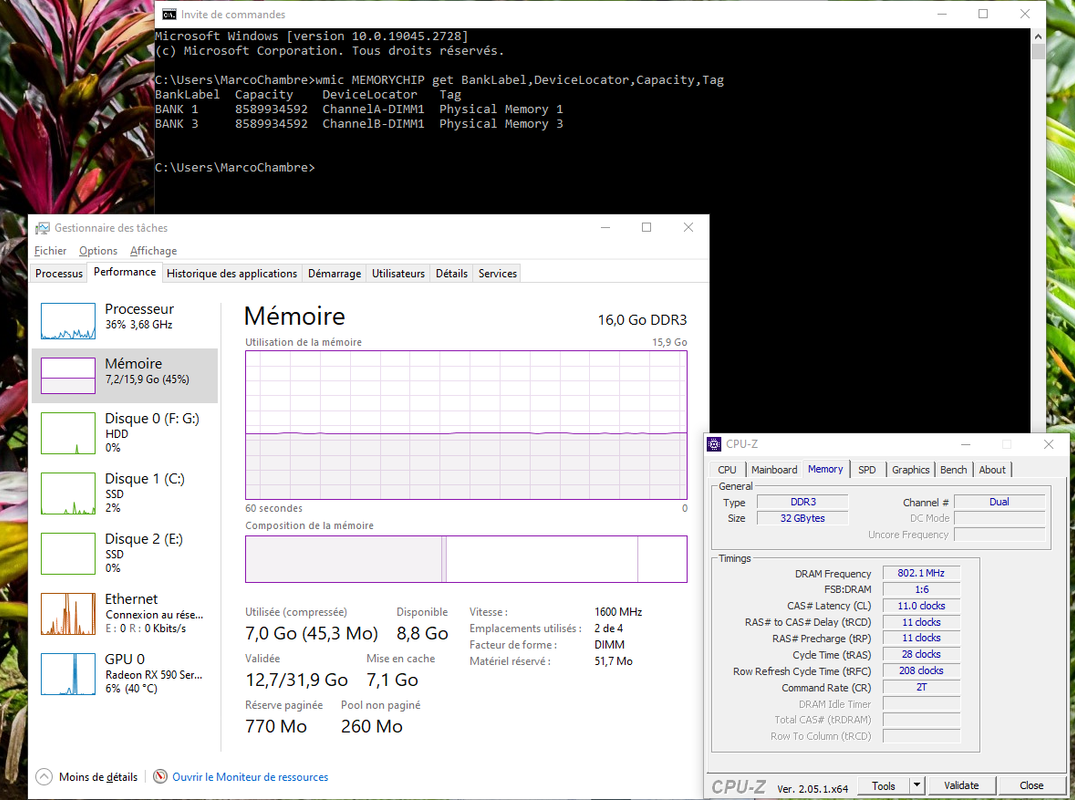The height and width of the screenshot is (800, 1075).
Task: Click the Cycle Time 28 clocks value
Action: pos(921,654)
